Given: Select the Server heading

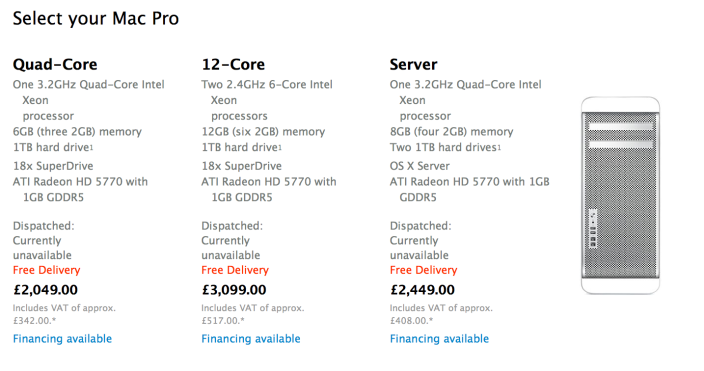Looking at the screenshot, I should (x=414, y=64).
